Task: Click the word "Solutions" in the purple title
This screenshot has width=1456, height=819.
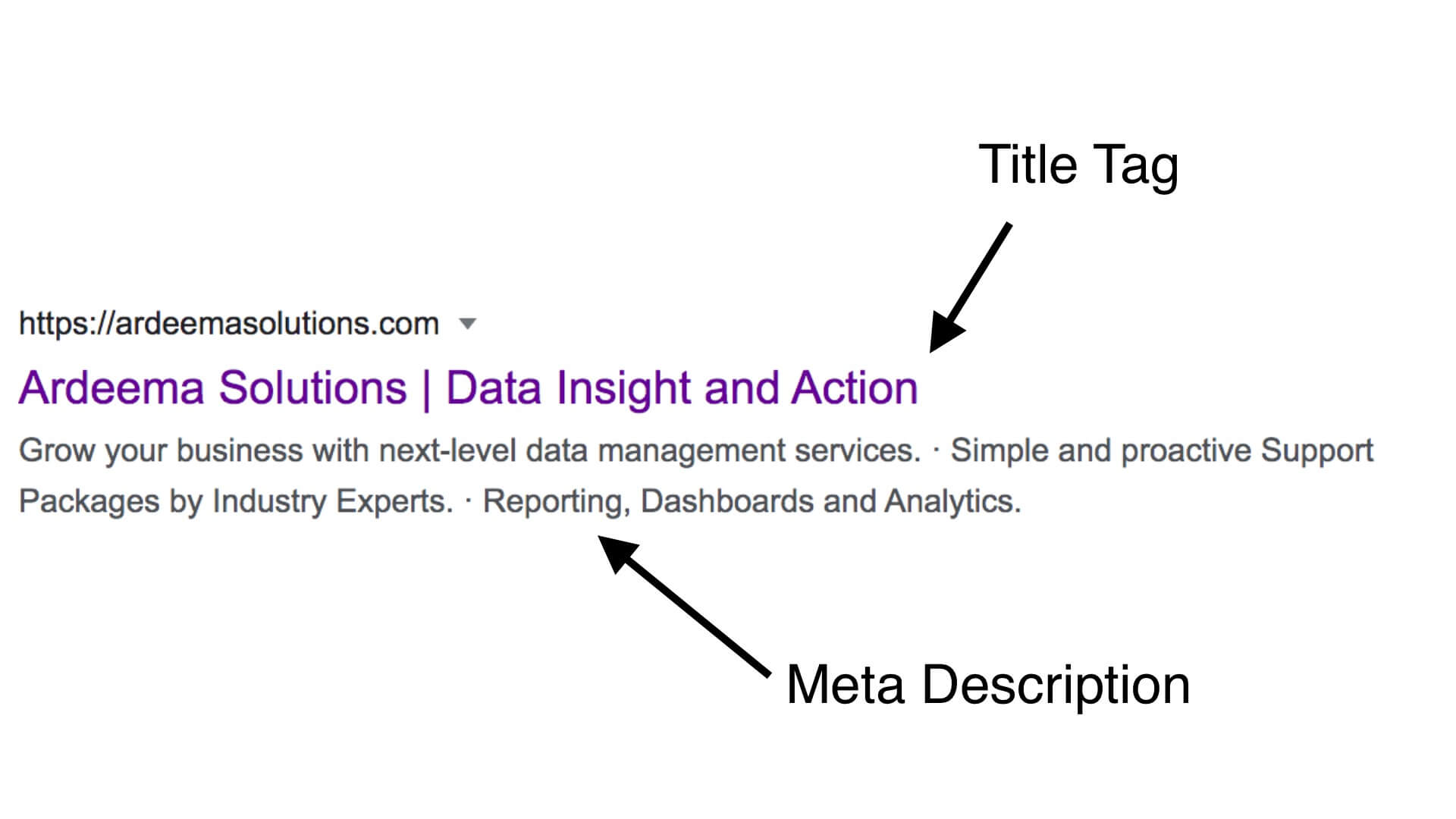Action: pyautogui.click(x=312, y=388)
